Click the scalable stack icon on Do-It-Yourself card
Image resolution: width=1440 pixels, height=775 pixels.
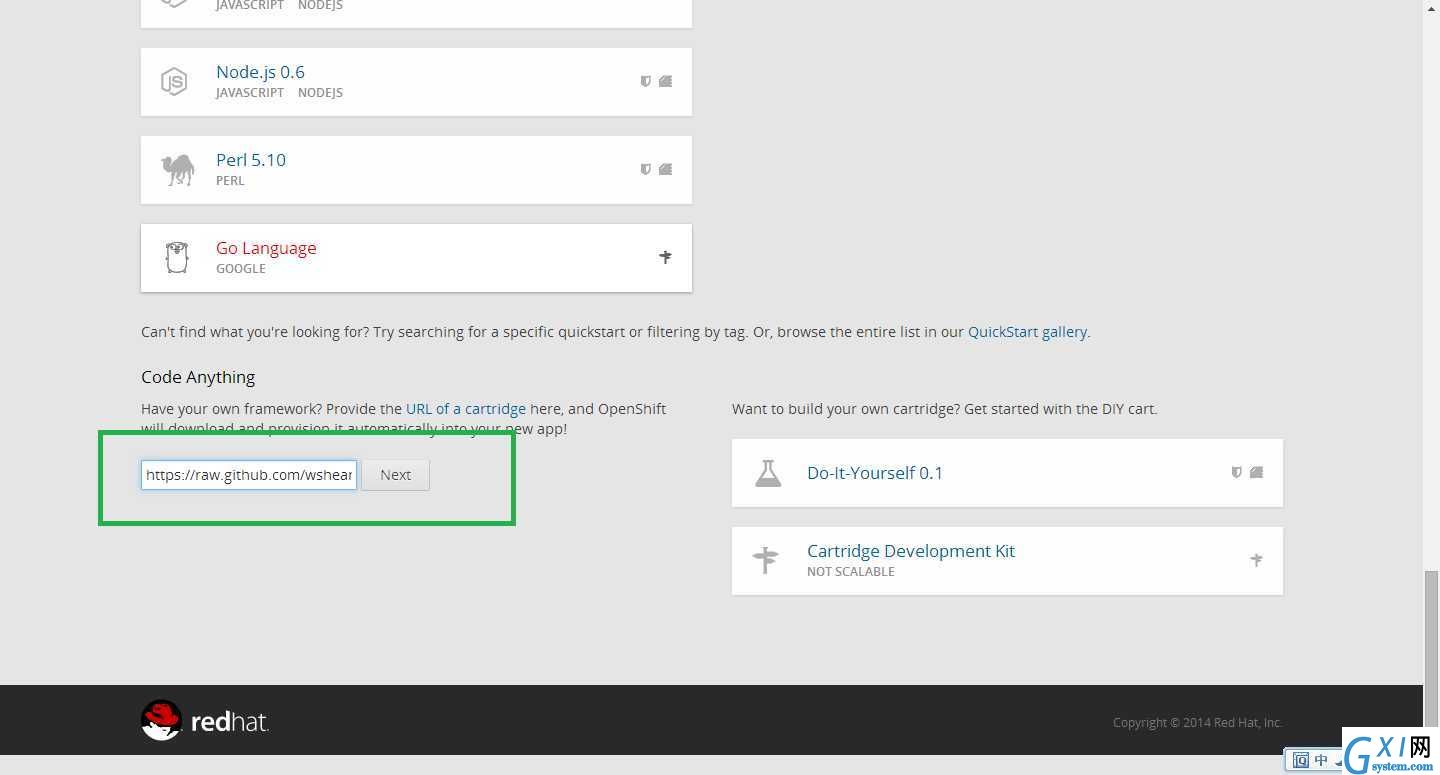[1256, 472]
